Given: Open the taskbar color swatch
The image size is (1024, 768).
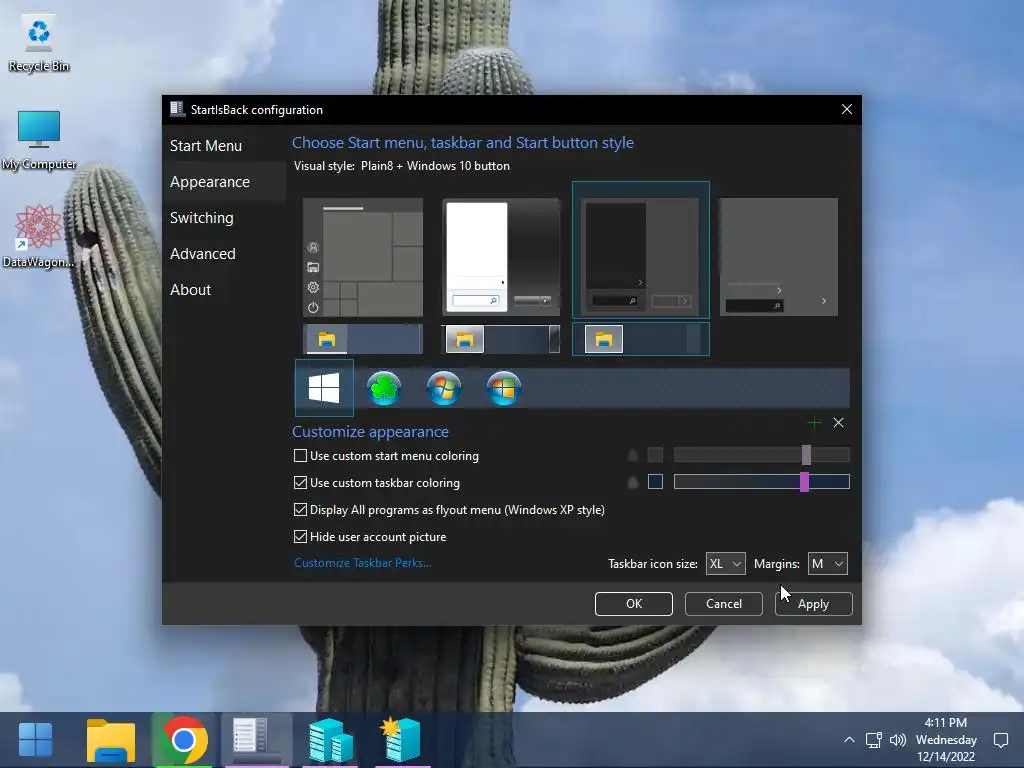Looking at the screenshot, I should click(x=655, y=482).
